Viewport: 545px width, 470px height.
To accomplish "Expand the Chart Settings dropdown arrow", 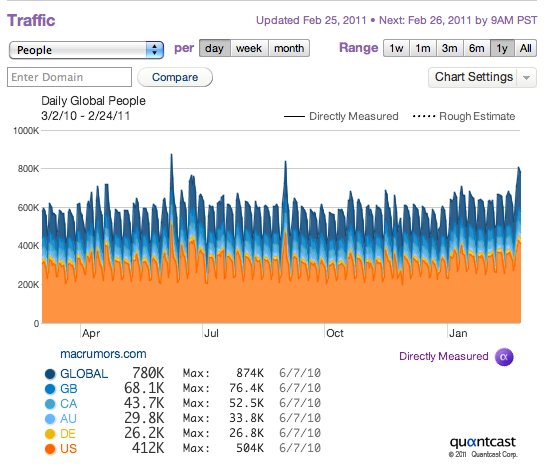I will (527, 78).
